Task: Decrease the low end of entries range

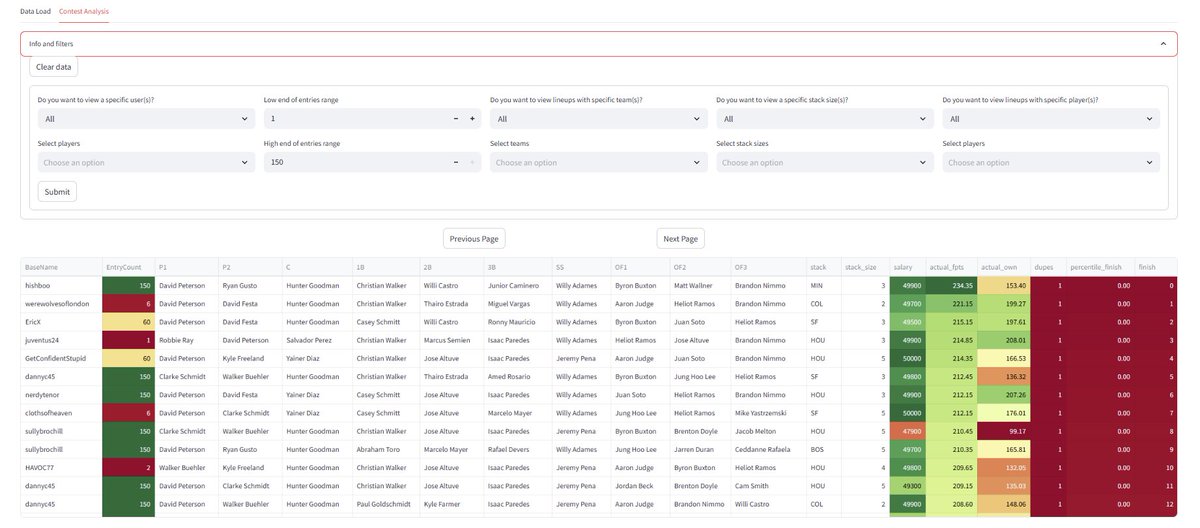Action: coord(456,118)
